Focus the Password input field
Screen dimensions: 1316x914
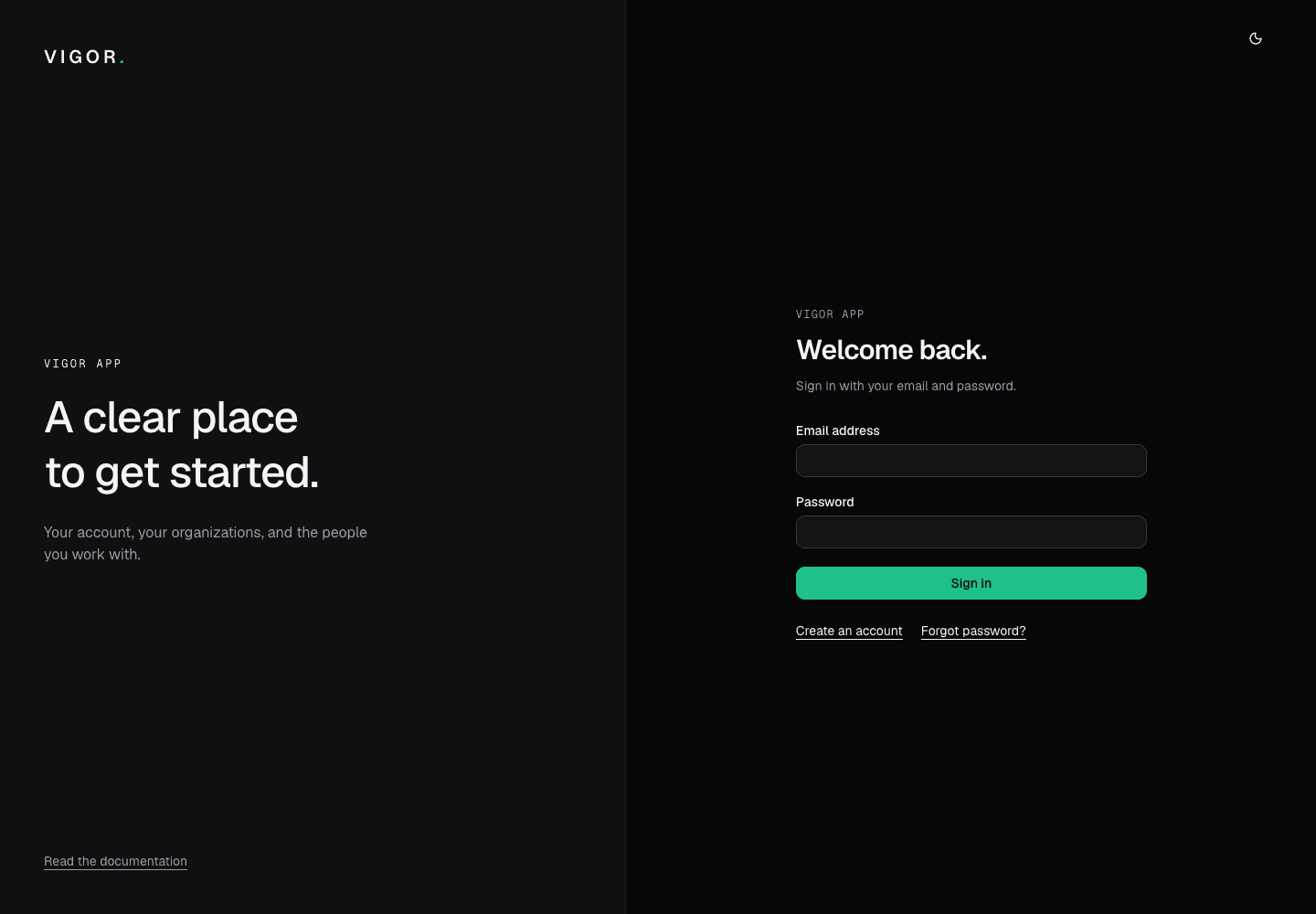pos(971,532)
